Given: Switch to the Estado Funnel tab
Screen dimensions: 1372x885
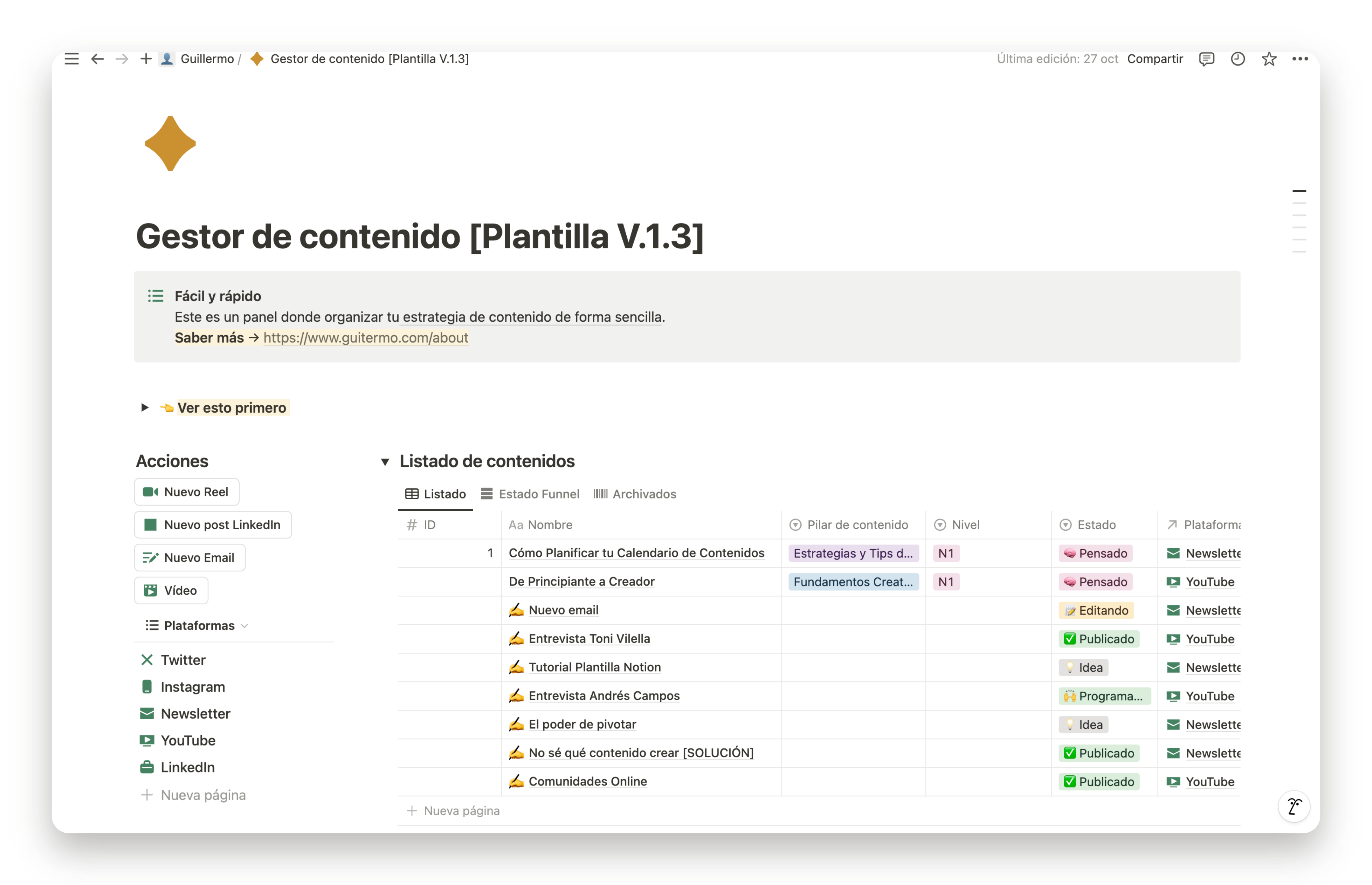Looking at the screenshot, I should (x=530, y=494).
